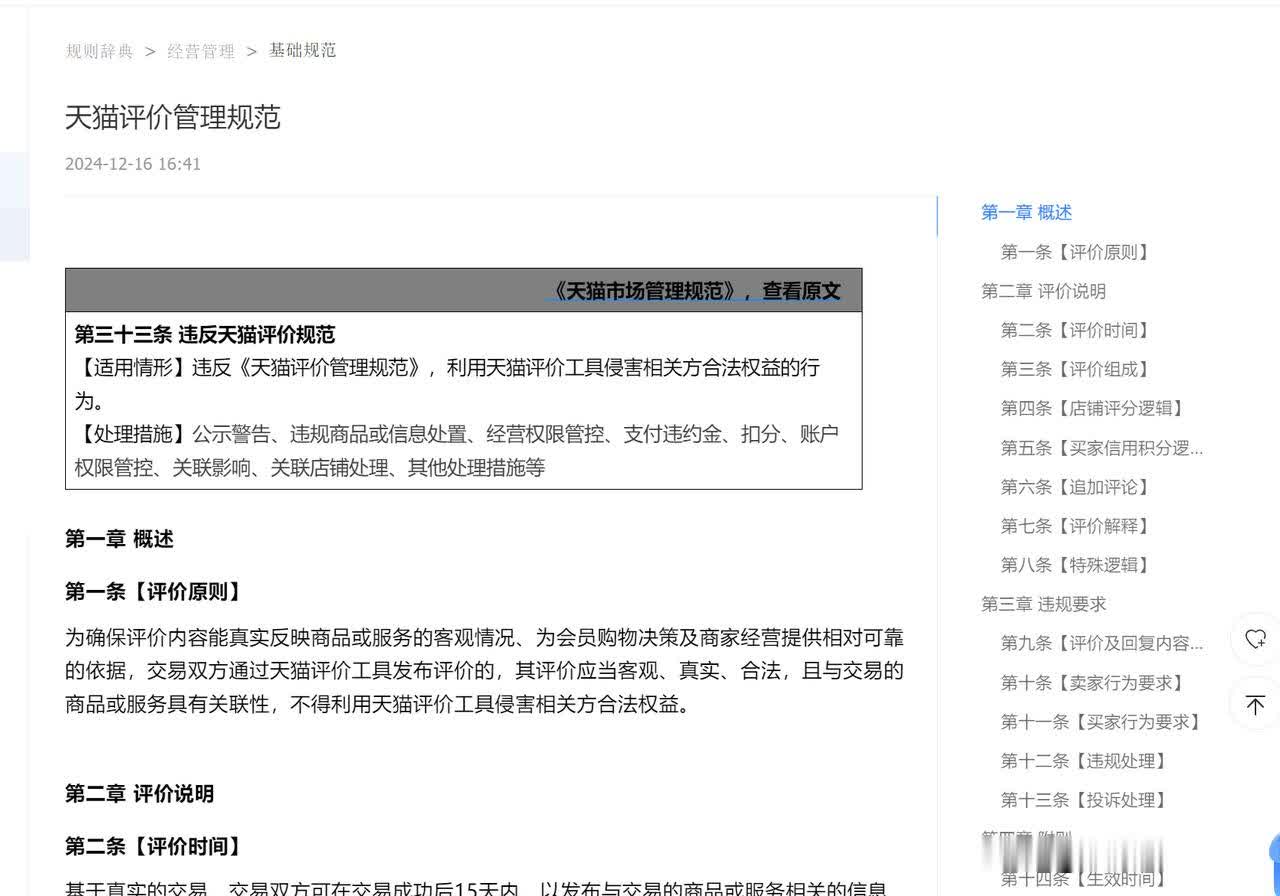Image resolution: width=1280 pixels, height=896 pixels.
Task: Select 第九条【评价及回复内容... outline entry
Action: pyautogui.click(x=1102, y=643)
